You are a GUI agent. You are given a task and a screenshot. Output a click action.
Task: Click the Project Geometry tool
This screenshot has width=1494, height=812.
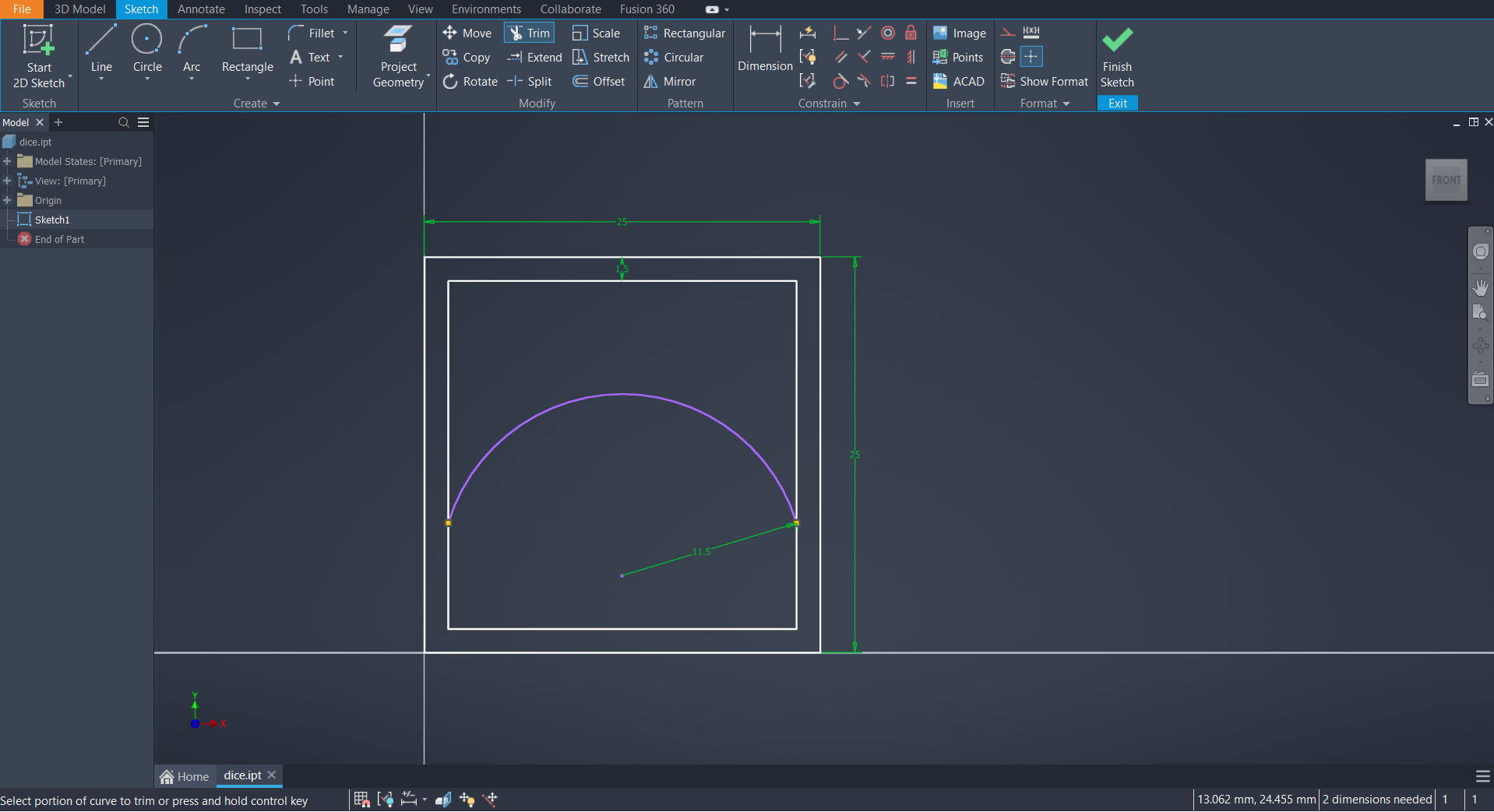[x=399, y=56]
